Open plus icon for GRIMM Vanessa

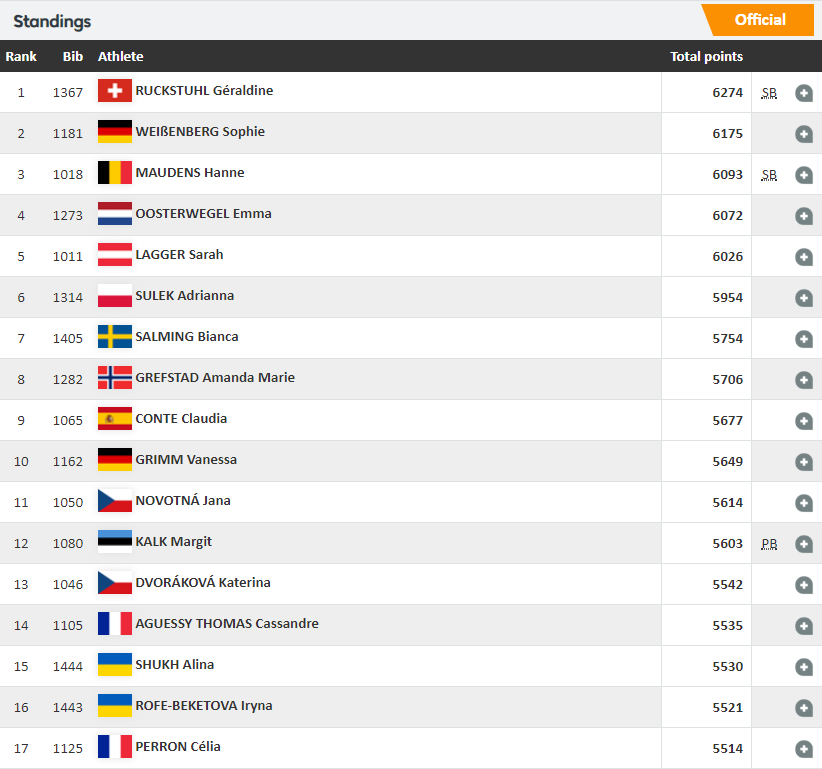click(x=804, y=462)
